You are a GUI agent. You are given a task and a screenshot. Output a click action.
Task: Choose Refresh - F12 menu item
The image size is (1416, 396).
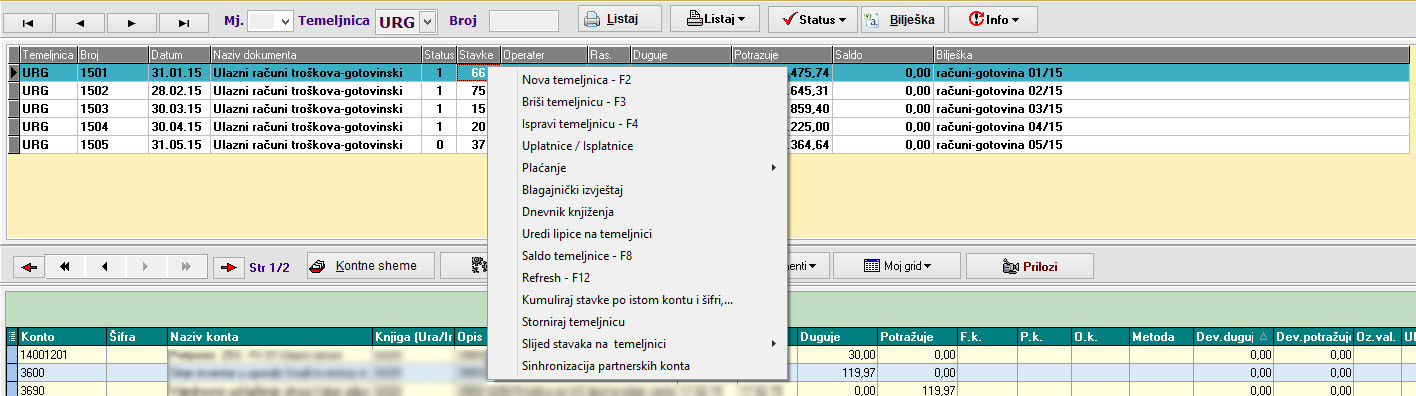point(637,278)
